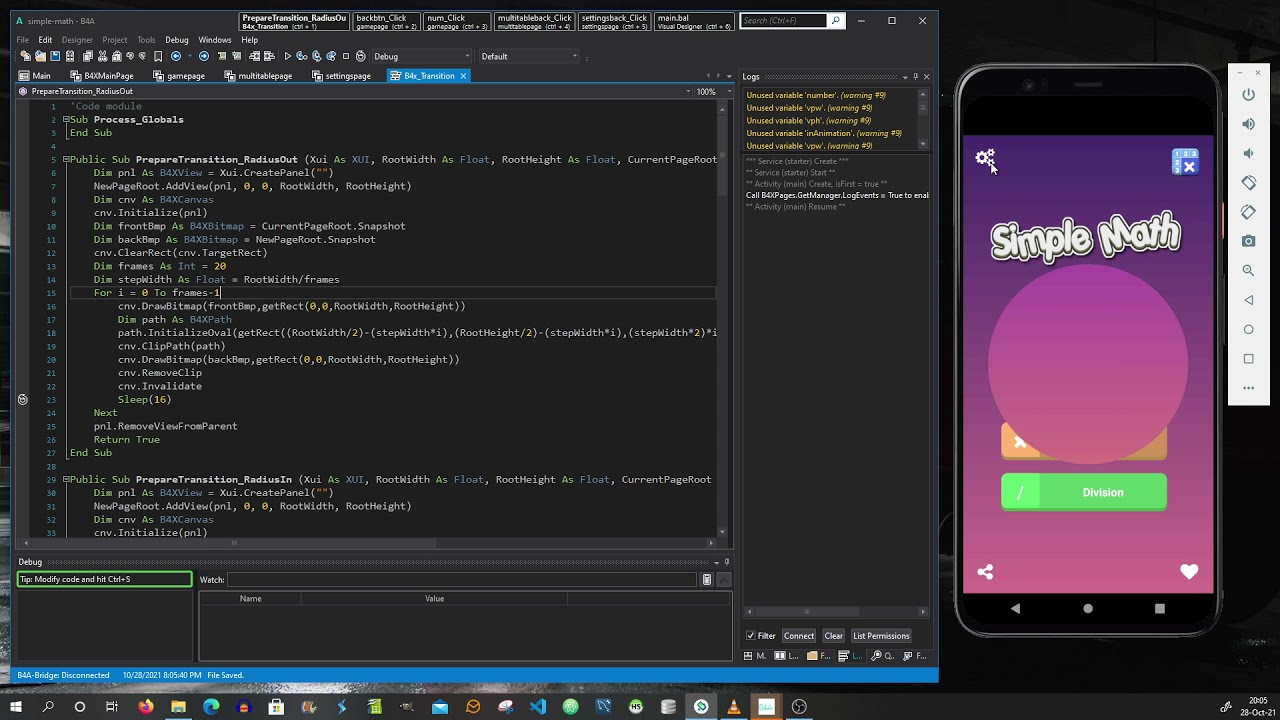Image resolution: width=1280 pixels, height=720 pixels.
Task: Tap the multiplication table icon in app
Action: tap(1185, 162)
